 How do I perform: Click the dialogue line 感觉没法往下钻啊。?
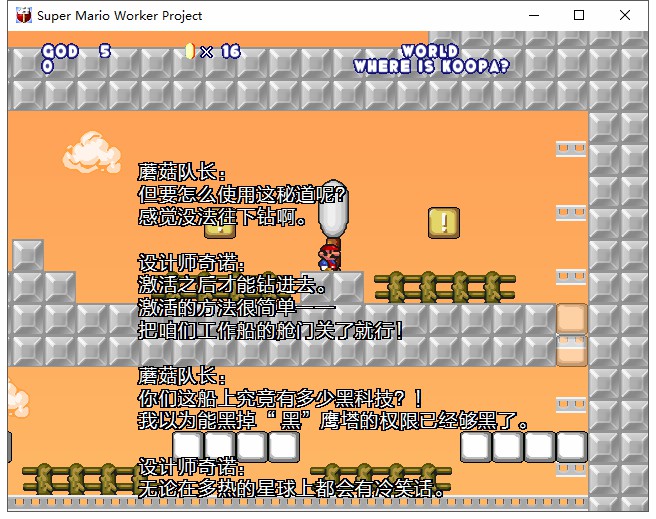tap(223, 217)
